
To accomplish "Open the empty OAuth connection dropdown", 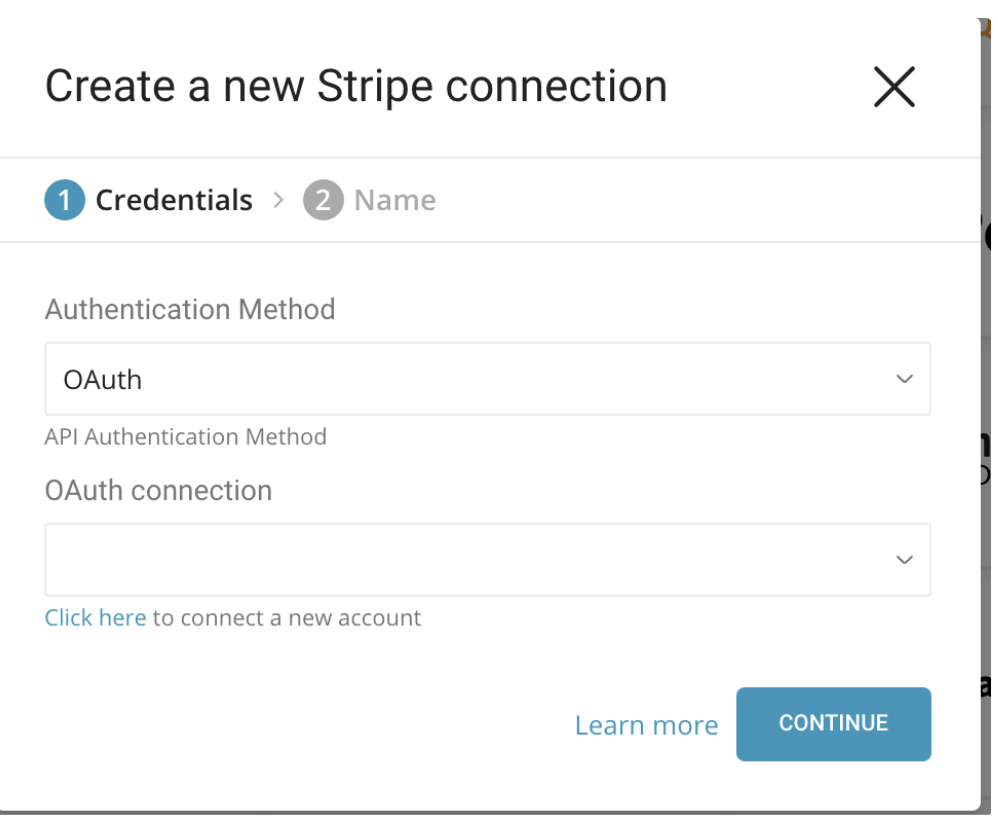I will (x=487, y=560).
